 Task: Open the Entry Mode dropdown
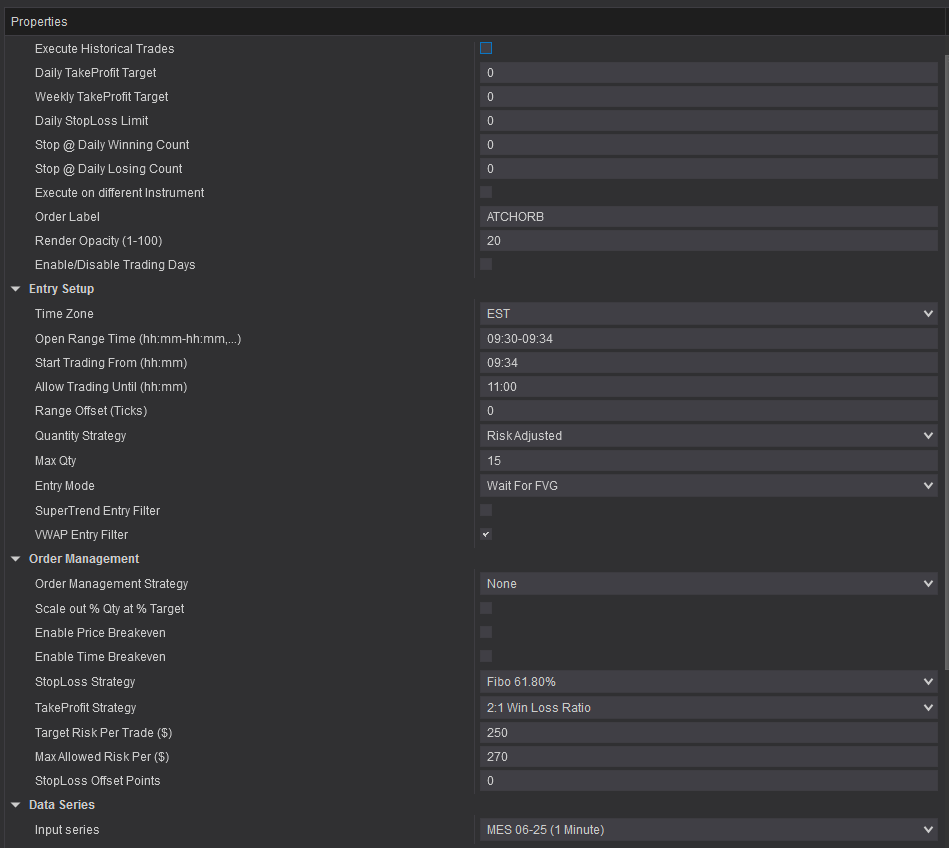709,485
